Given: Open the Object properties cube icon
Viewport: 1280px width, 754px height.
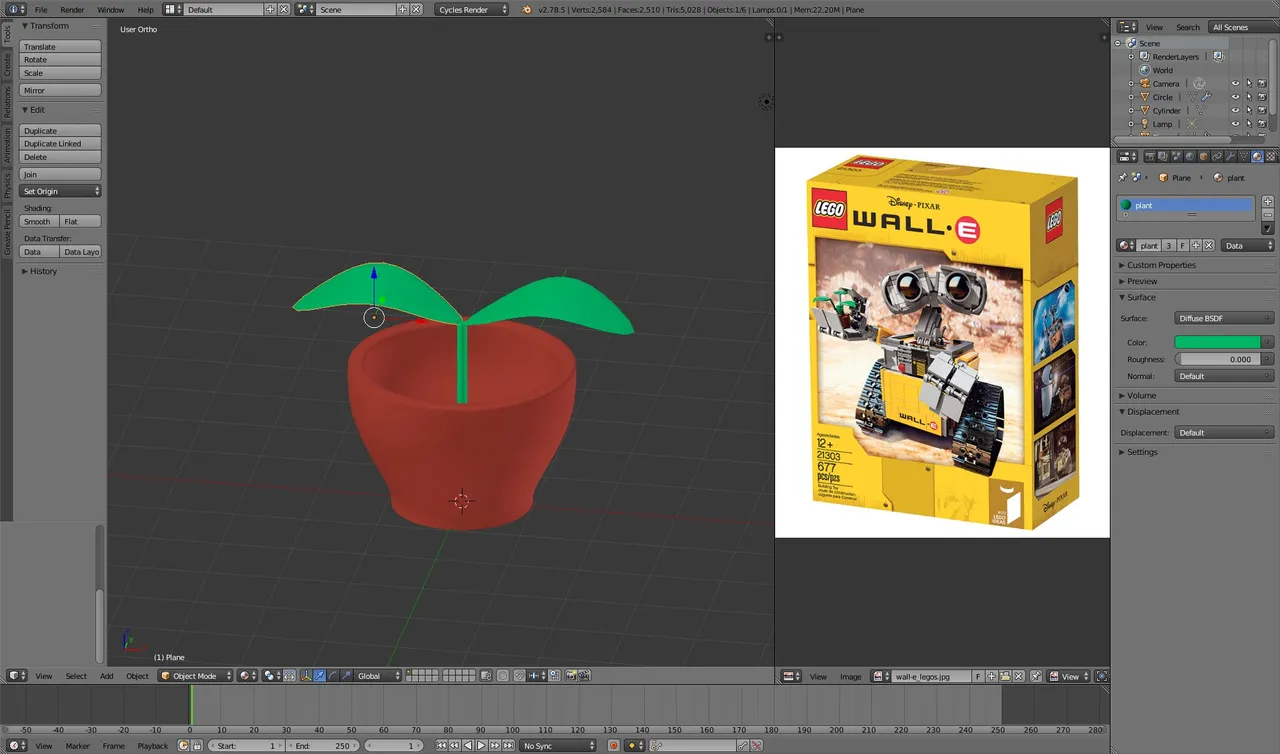Looking at the screenshot, I should tap(1203, 156).
